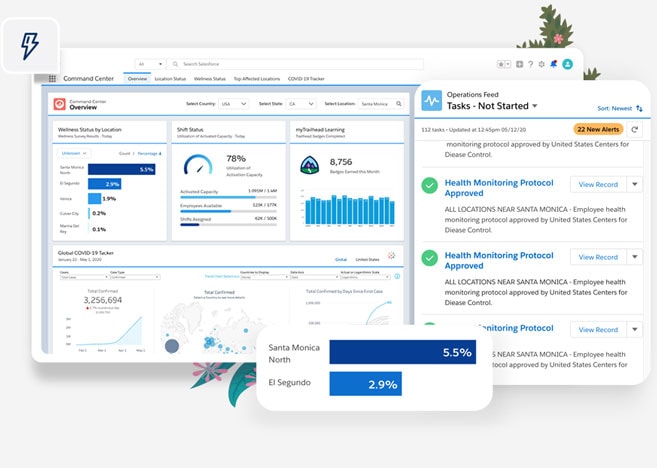Open the Cases dropdown in COVID tracker
The image size is (657, 468).
coord(84,277)
